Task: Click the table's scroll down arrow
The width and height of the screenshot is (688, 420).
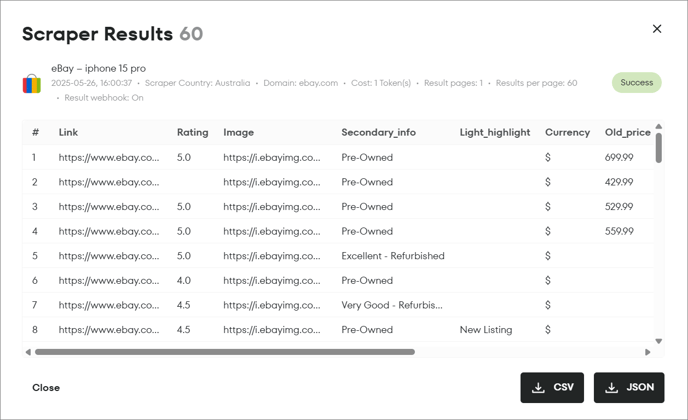Action: [x=658, y=341]
